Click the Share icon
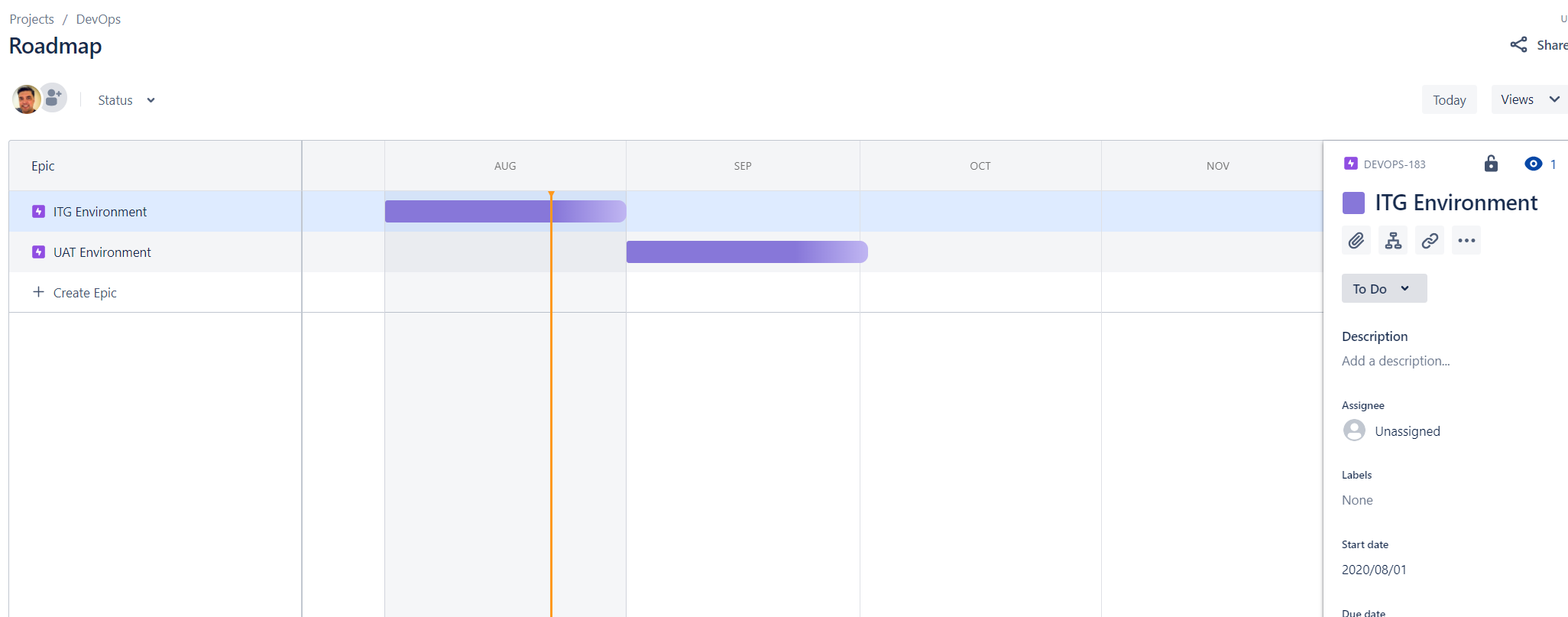1568x617 pixels. click(1518, 45)
